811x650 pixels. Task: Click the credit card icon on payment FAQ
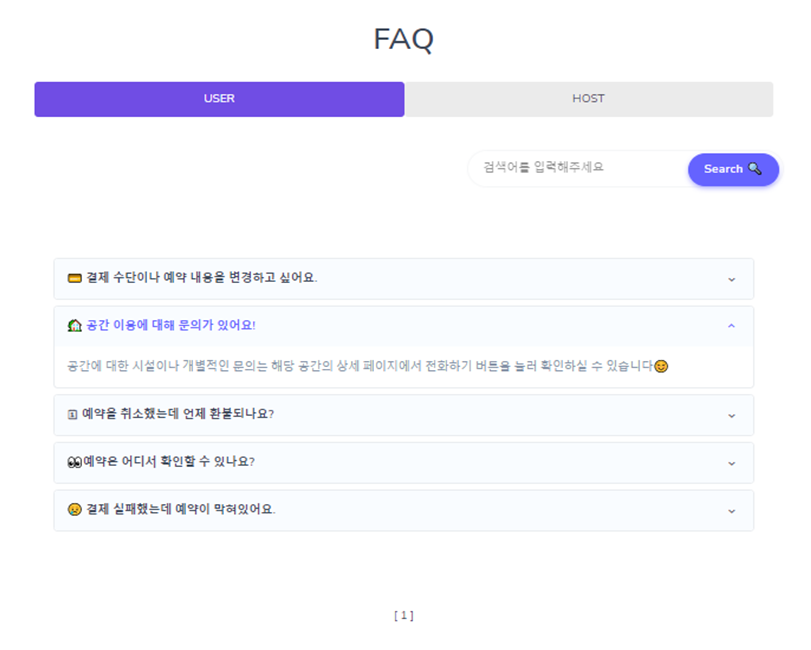[73, 279]
